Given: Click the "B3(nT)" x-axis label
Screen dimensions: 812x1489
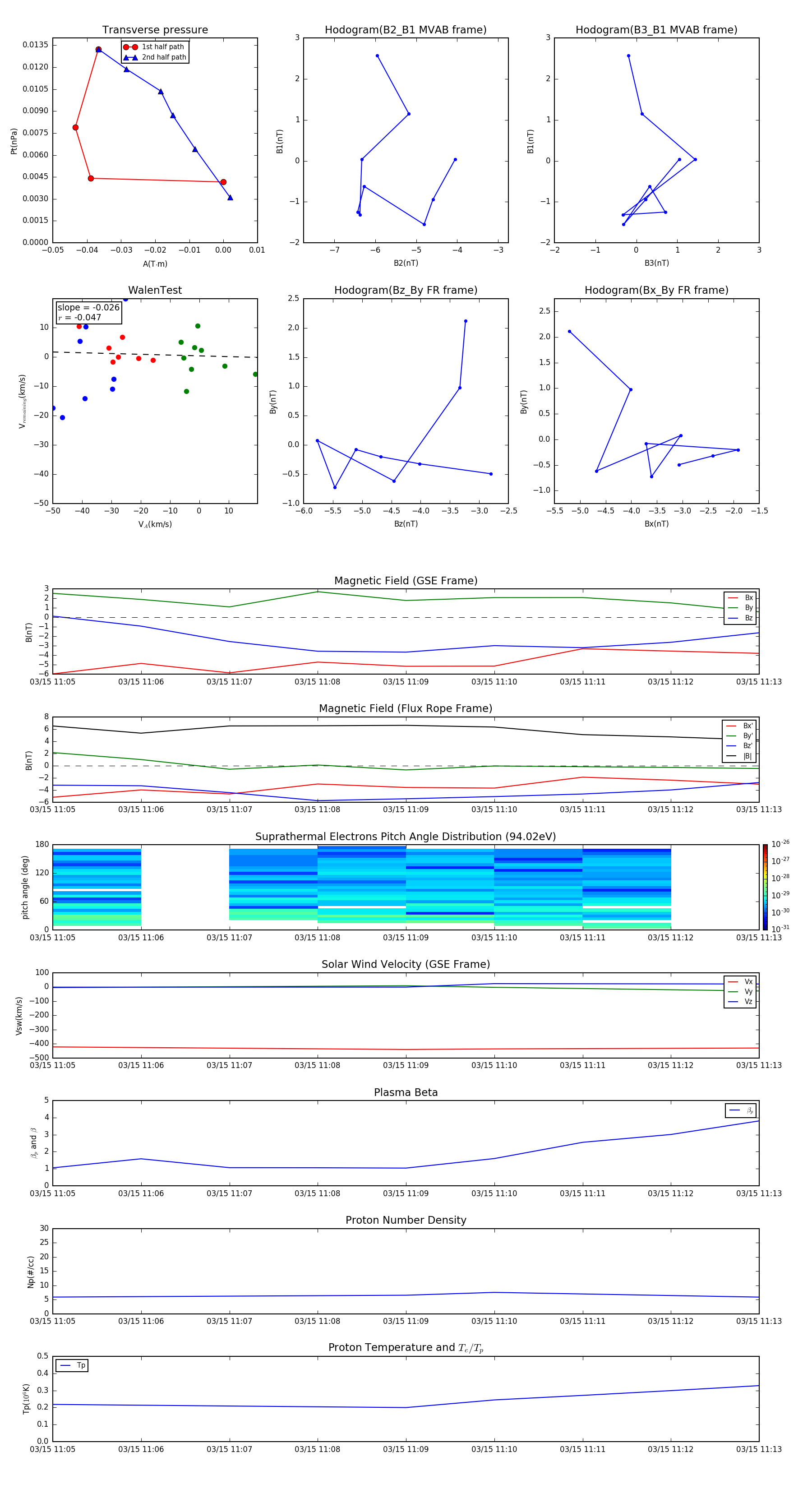Looking at the screenshot, I should [656, 263].
